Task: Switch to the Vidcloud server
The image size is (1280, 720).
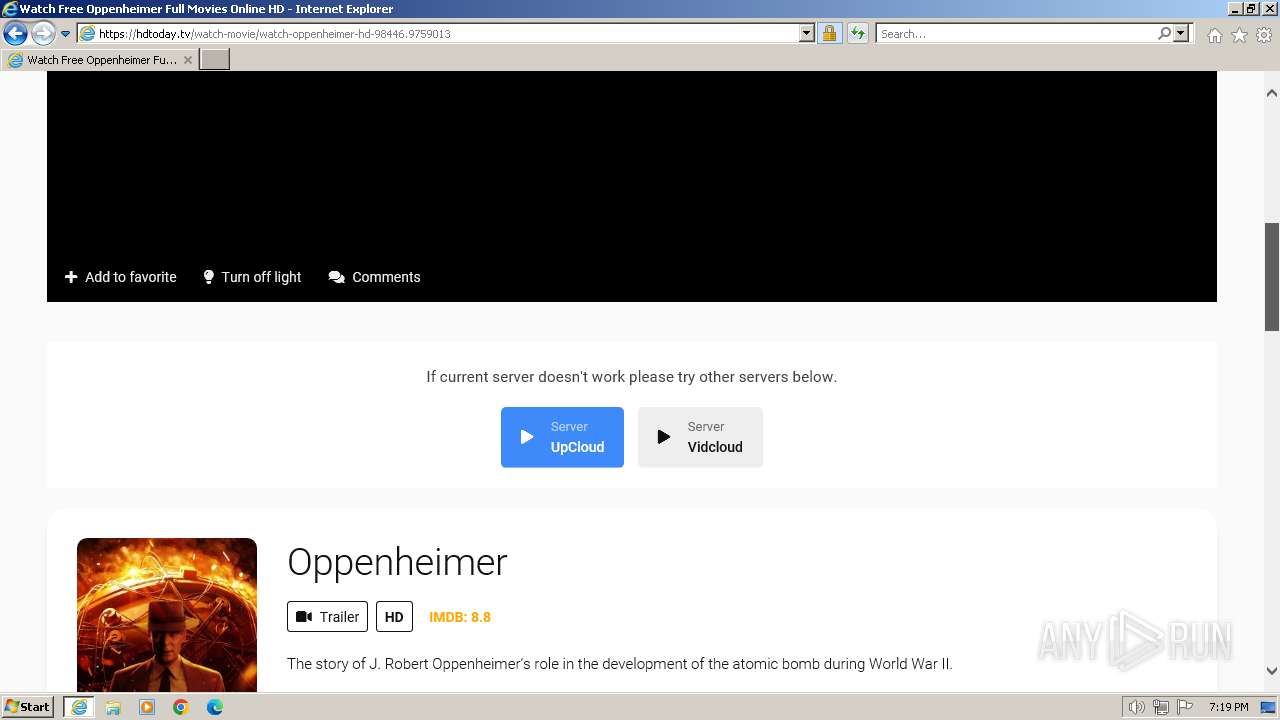Action: tap(700, 437)
